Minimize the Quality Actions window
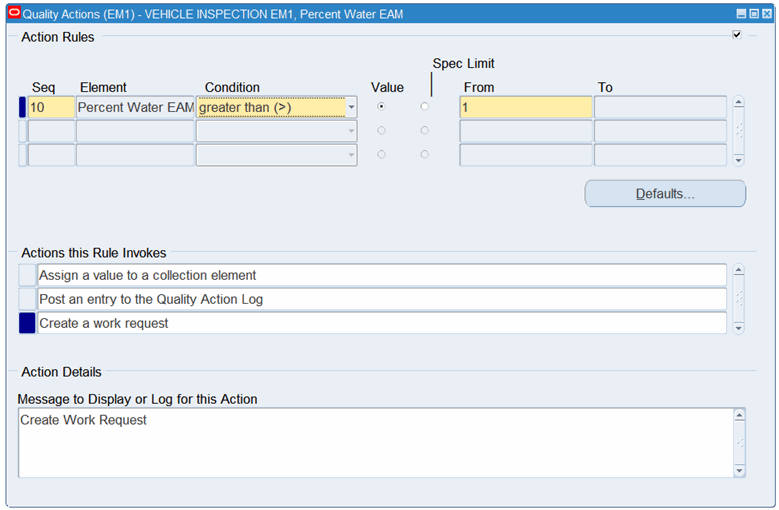Image resolution: width=779 pixels, height=510 pixels. click(x=741, y=14)
